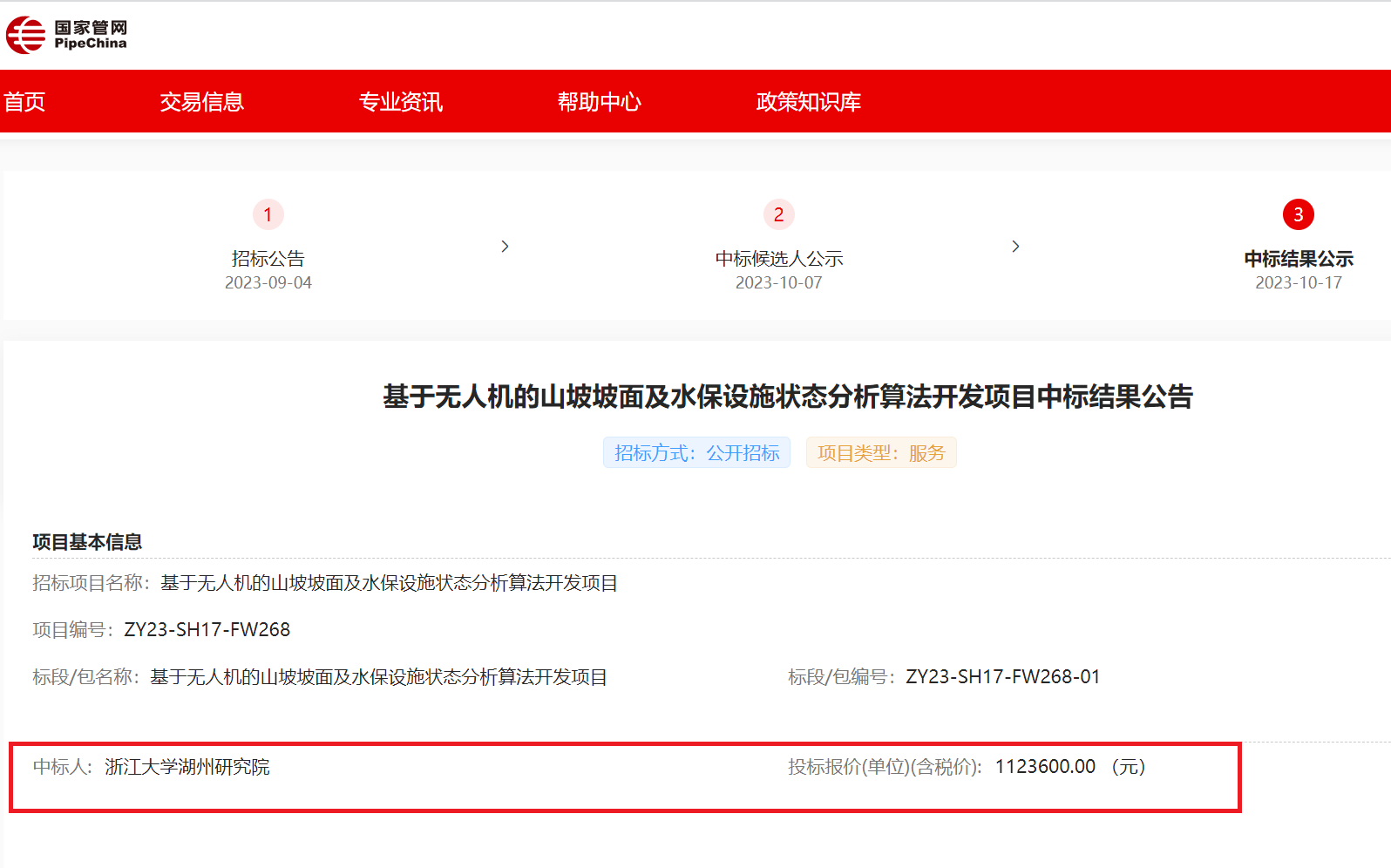Select step 3 circle for 中标结果公示
The height and width of the screenshot is (868, 1391).
pyautogui.click(x=1298, y=214)
